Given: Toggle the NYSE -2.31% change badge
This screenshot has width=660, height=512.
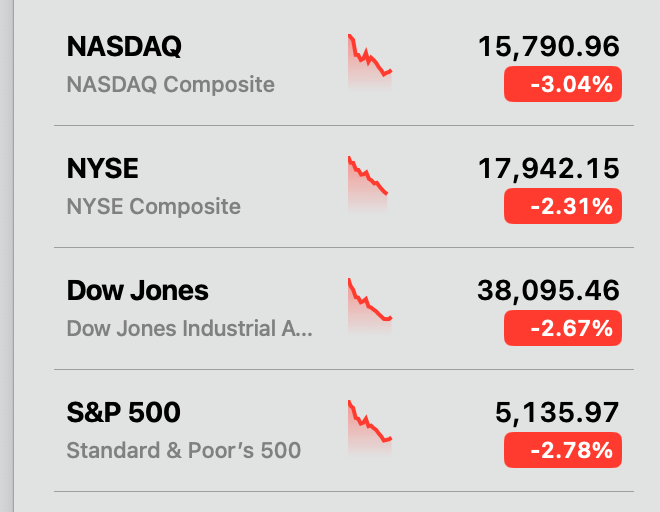Looking at the screenshot, I should [563, 207].
